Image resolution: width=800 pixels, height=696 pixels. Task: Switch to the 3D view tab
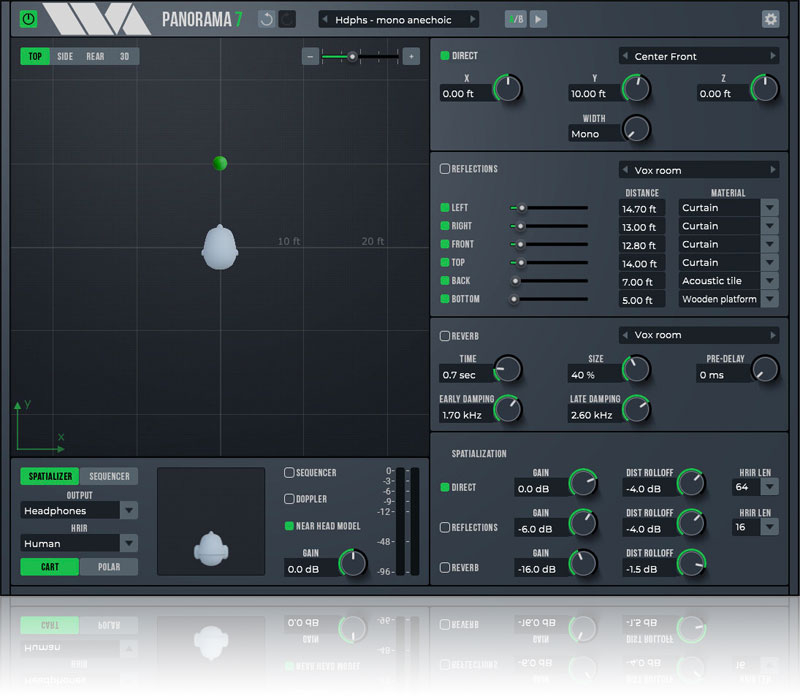[x=124, y=56]
